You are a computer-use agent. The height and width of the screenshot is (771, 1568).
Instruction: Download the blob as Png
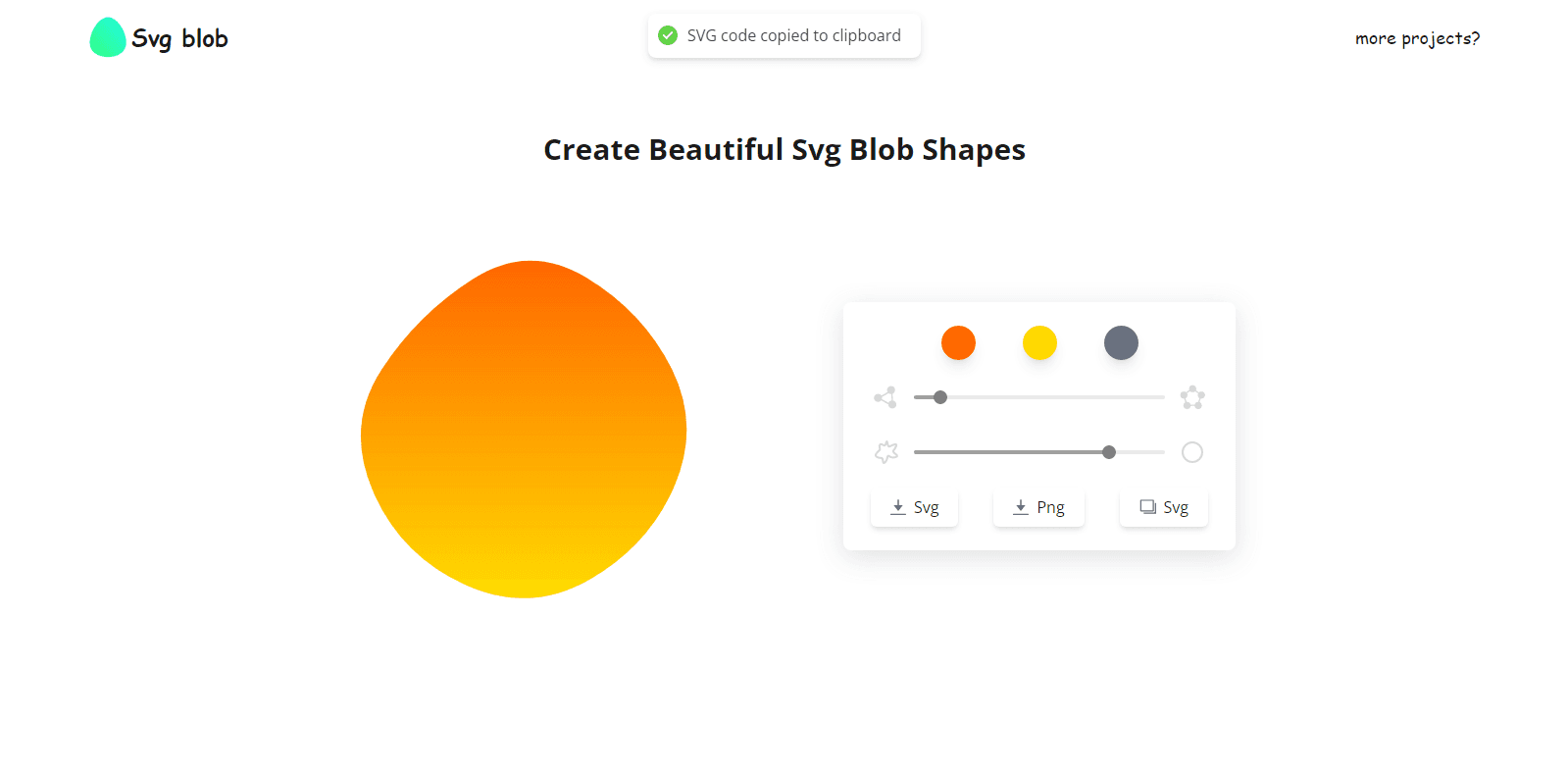coord(1038,508)
